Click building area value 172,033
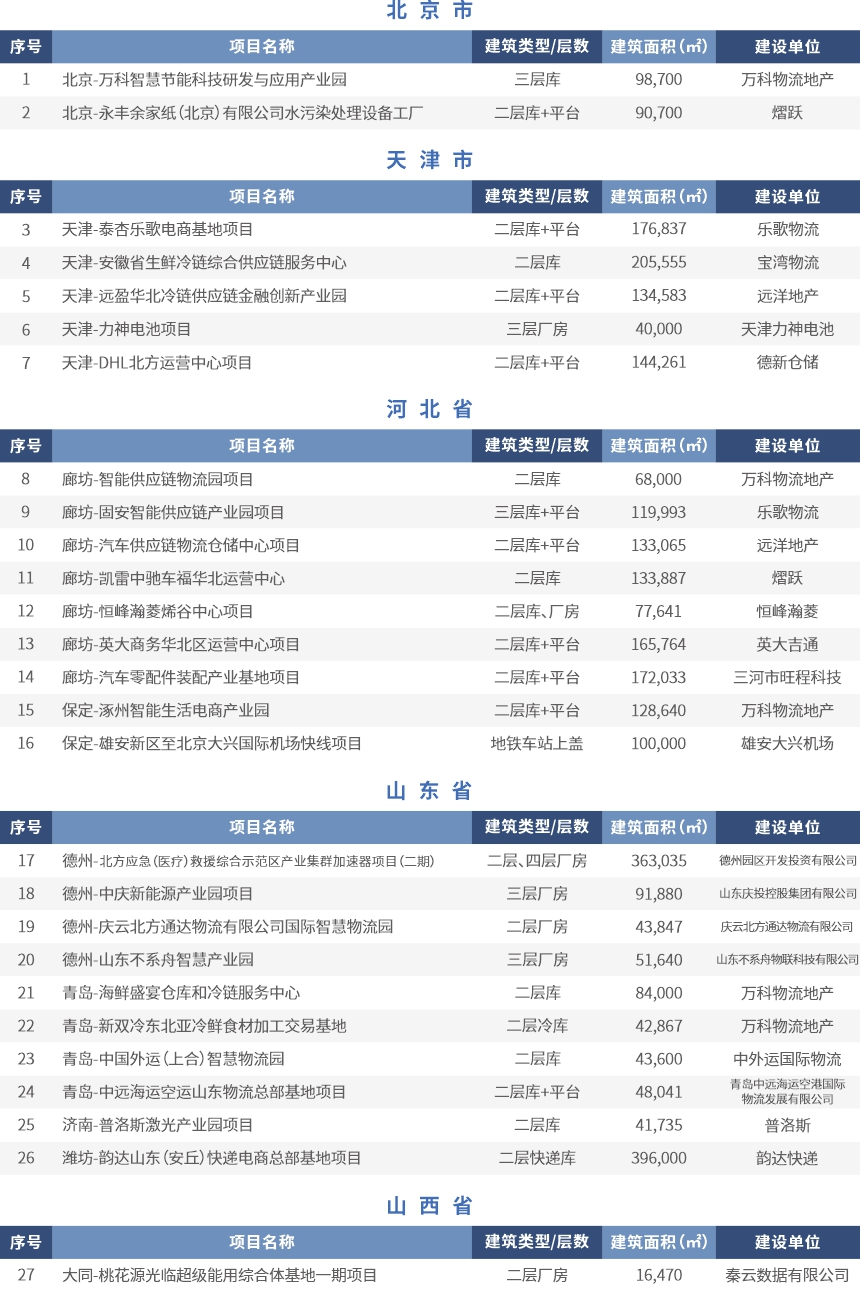Screen dimensions: 860x1292 659,677
